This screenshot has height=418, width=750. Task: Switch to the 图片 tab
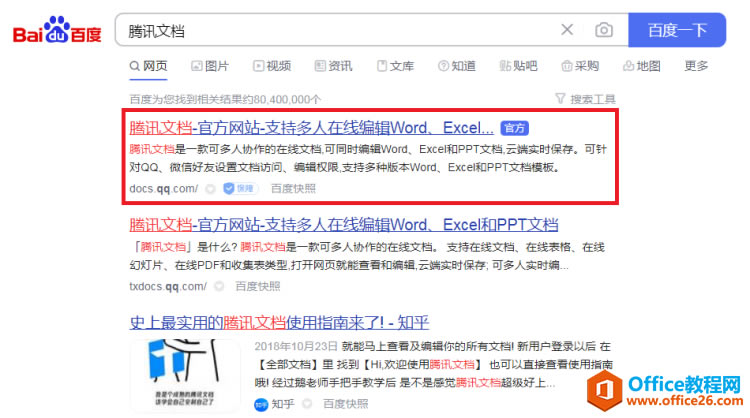(x=210, y=66)
